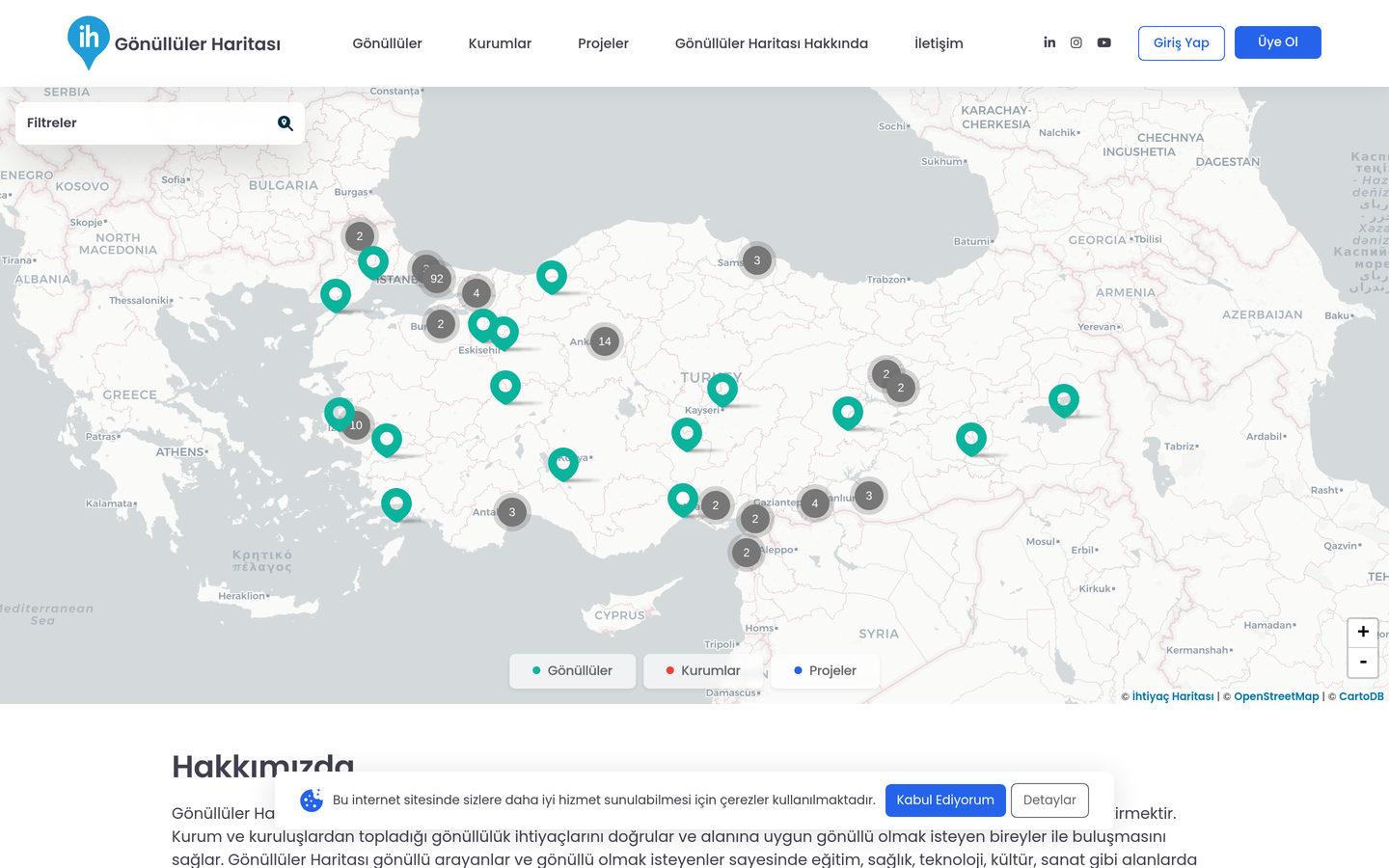Click the green pin near Diyarbakır area
The width and height of the screenshot is (1389, 868).
click(971, 438)
